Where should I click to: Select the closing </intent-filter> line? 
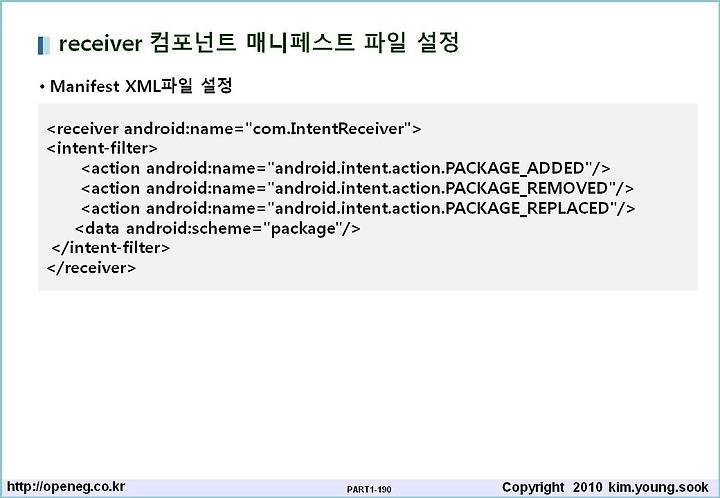point(111,248)
